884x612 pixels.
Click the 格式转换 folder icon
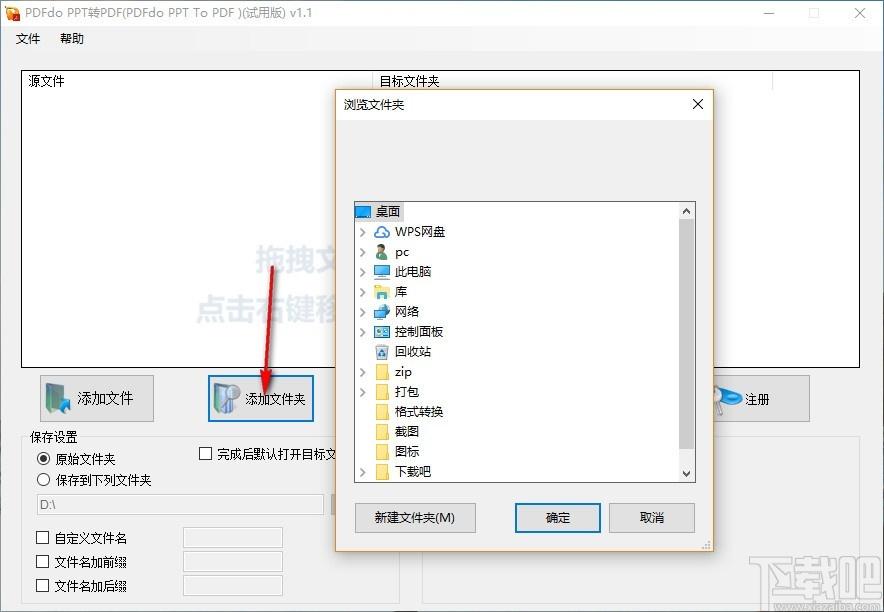(x=382, y=412)
